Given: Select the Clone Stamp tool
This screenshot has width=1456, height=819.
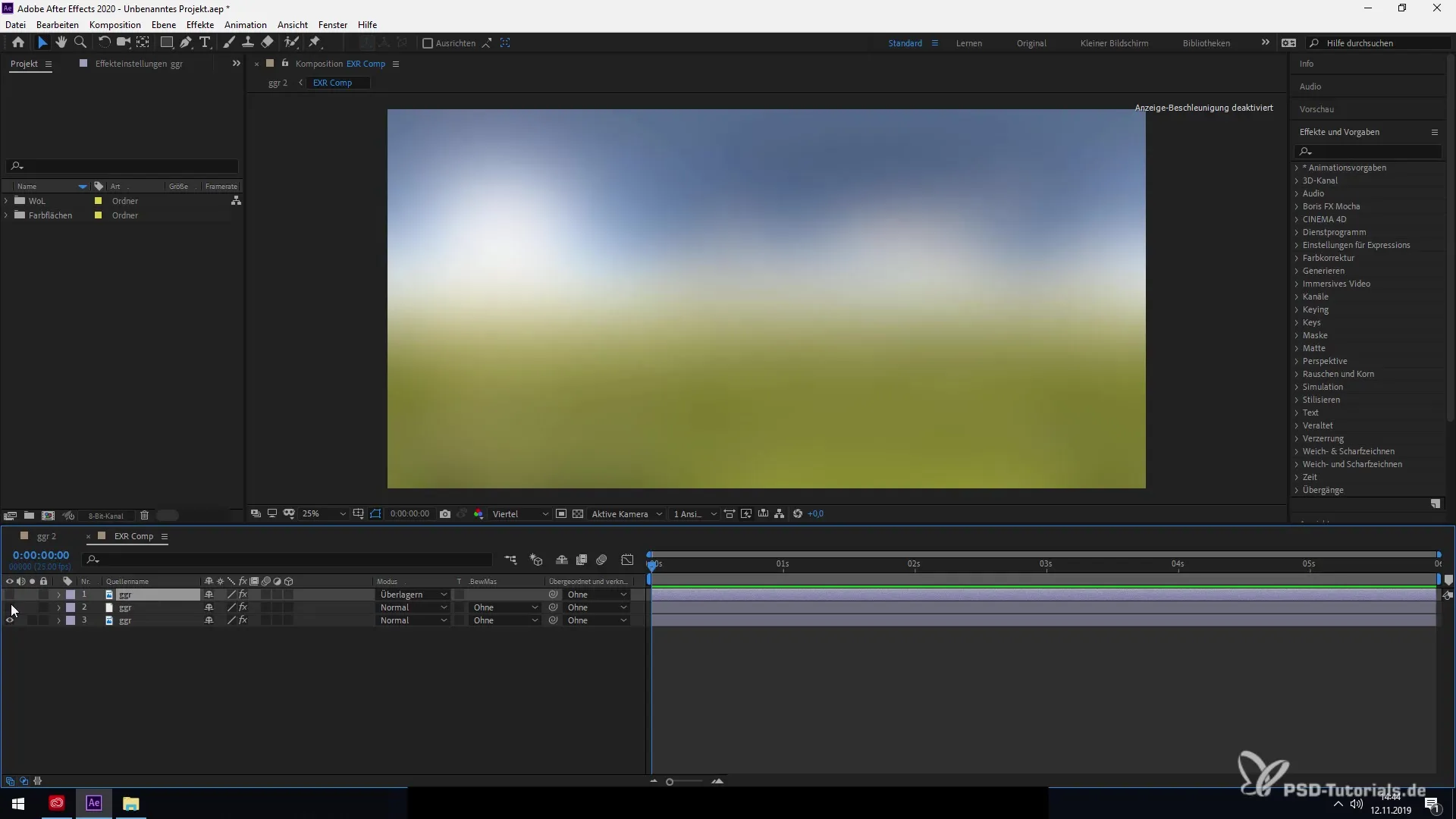Looking at the screenshot, I should (x=247, y=42).
